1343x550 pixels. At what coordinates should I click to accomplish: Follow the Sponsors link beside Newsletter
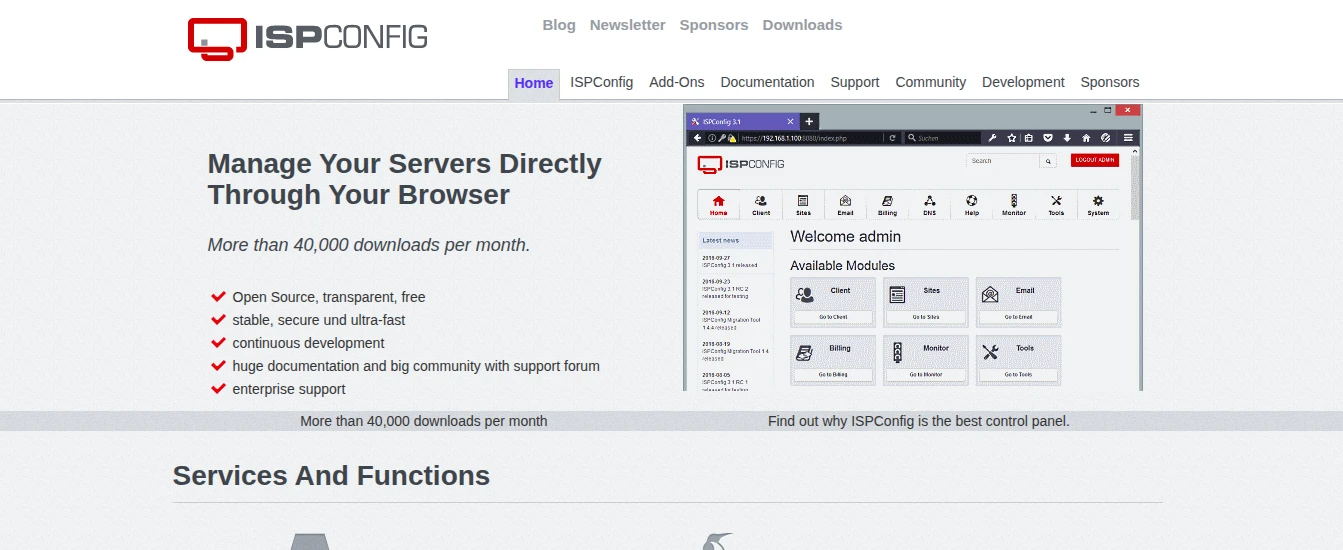(x=714, y=25)
